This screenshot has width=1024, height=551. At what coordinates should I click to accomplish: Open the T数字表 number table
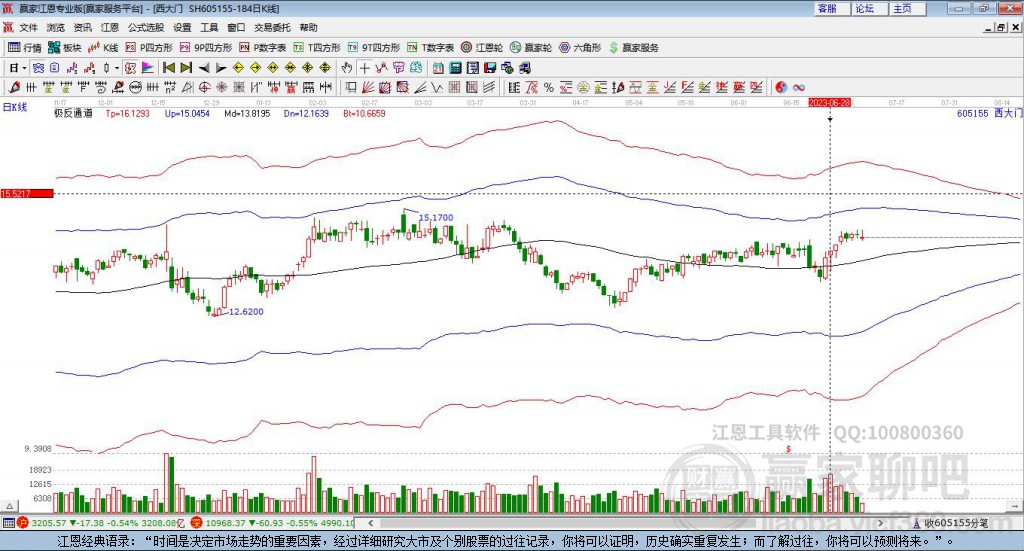(430, 48)
